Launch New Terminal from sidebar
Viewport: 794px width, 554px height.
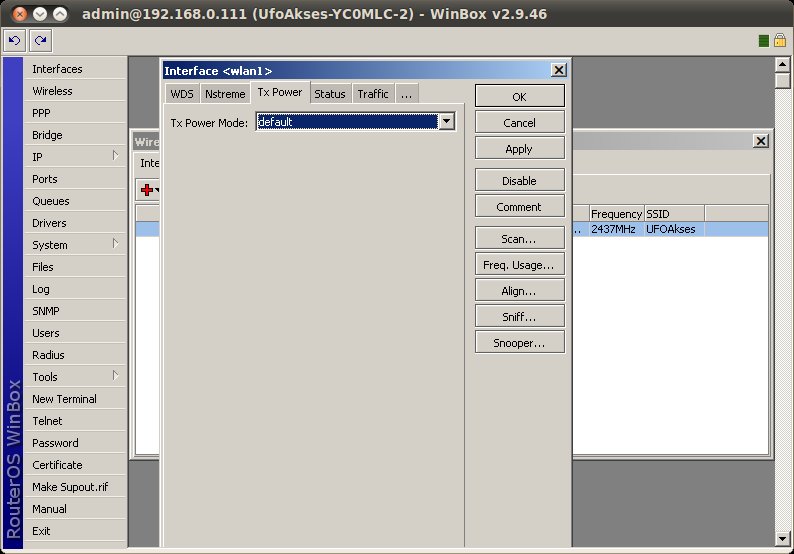pos(75,399)
